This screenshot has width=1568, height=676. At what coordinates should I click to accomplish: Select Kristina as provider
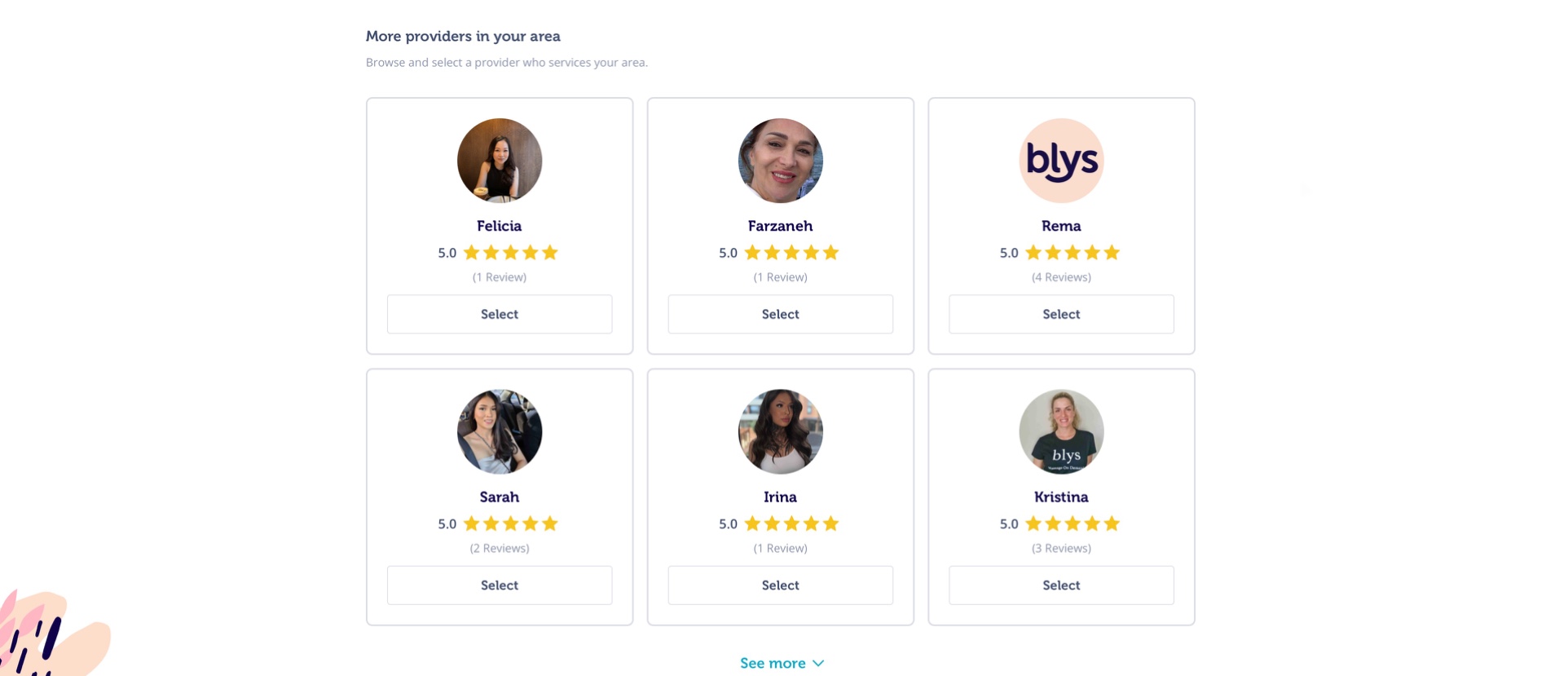1061,585
